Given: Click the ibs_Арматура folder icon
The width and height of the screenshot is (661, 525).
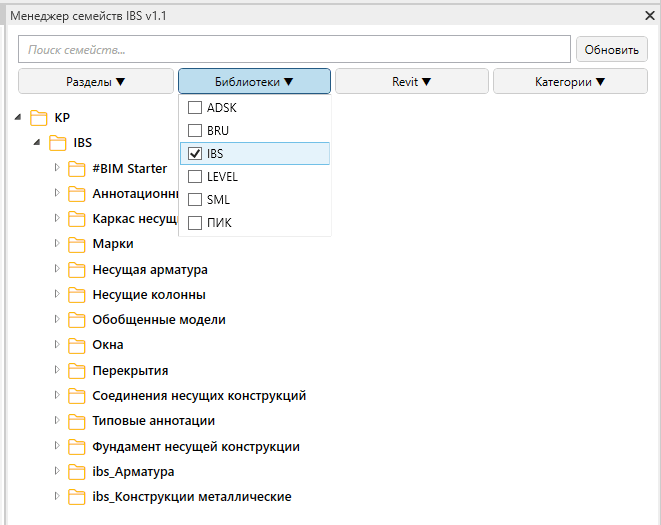Looking at the screenshot, I should [77, 472].
